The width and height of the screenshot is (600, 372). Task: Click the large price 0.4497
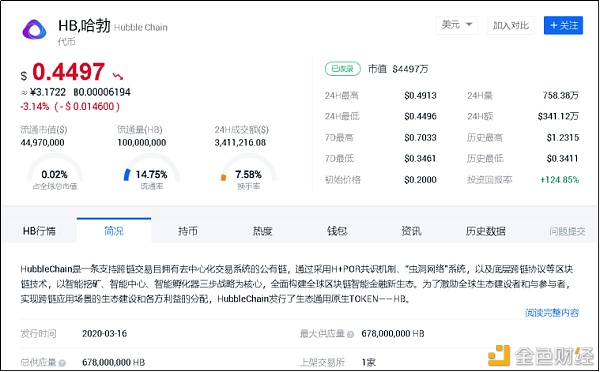point(68,72)
